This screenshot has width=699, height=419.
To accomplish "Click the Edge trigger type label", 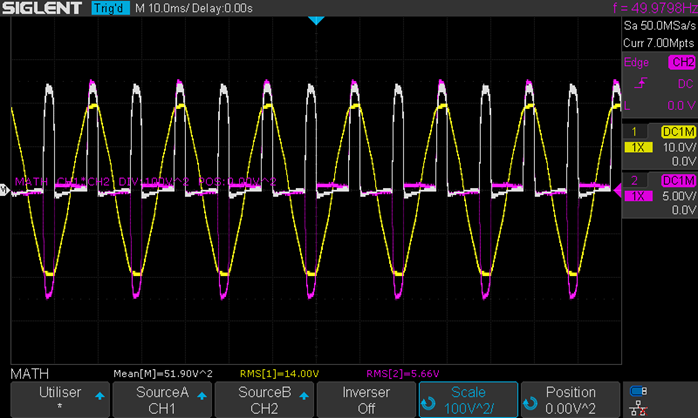I will (636, 62).
